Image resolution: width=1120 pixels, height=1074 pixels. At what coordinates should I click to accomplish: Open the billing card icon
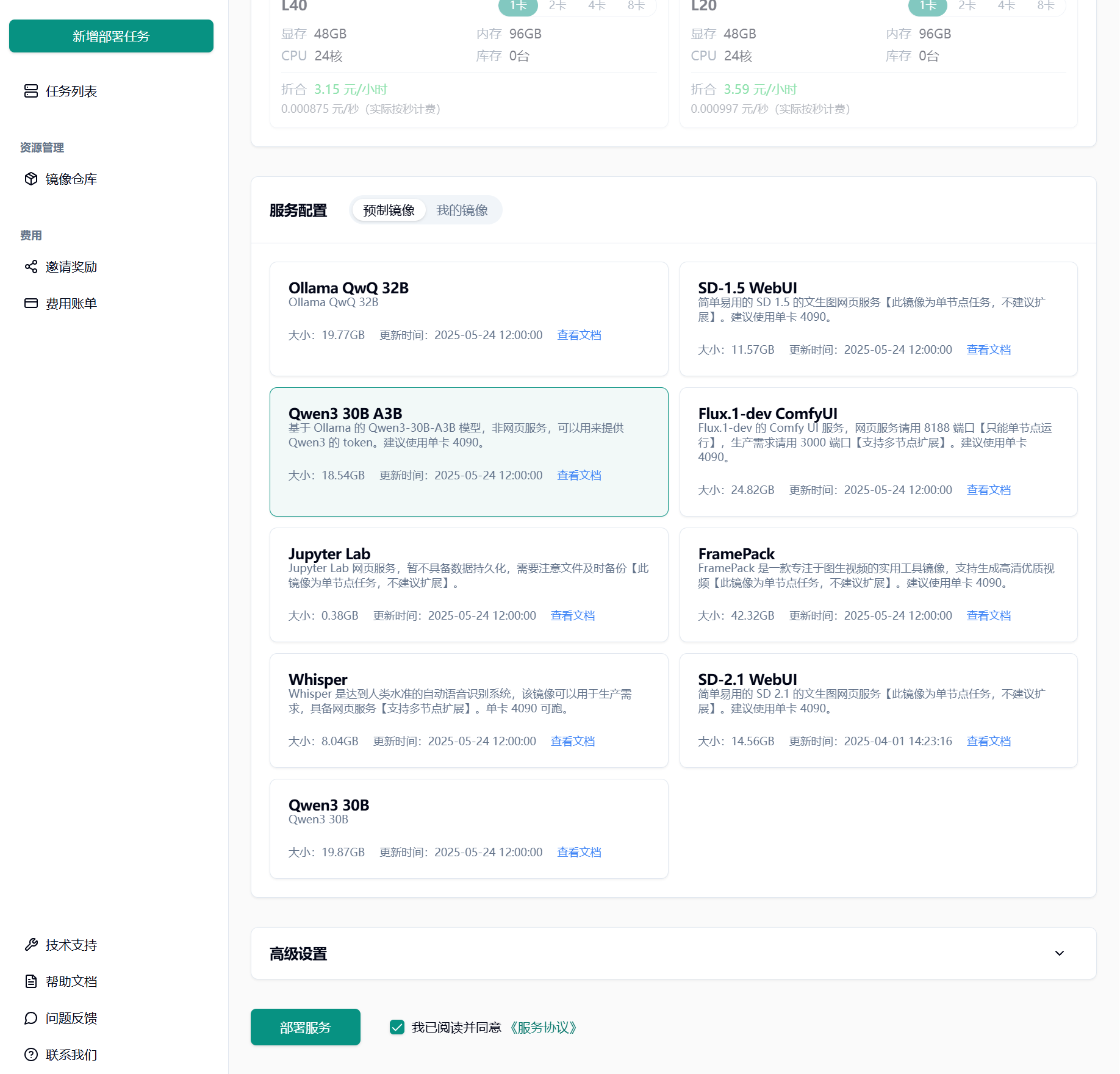[x=31, y=303]
